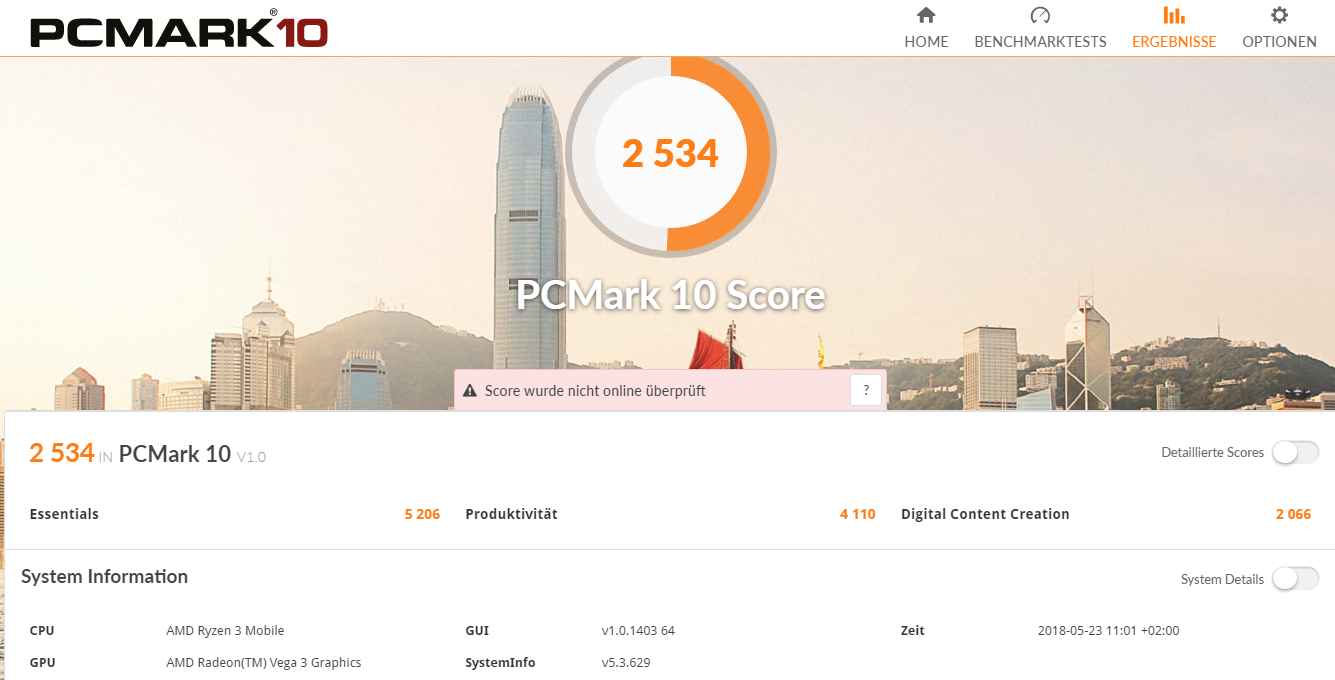The image size is (1335, 680).
Task: Click the System Information heading
Action: [x=104, y=576]
